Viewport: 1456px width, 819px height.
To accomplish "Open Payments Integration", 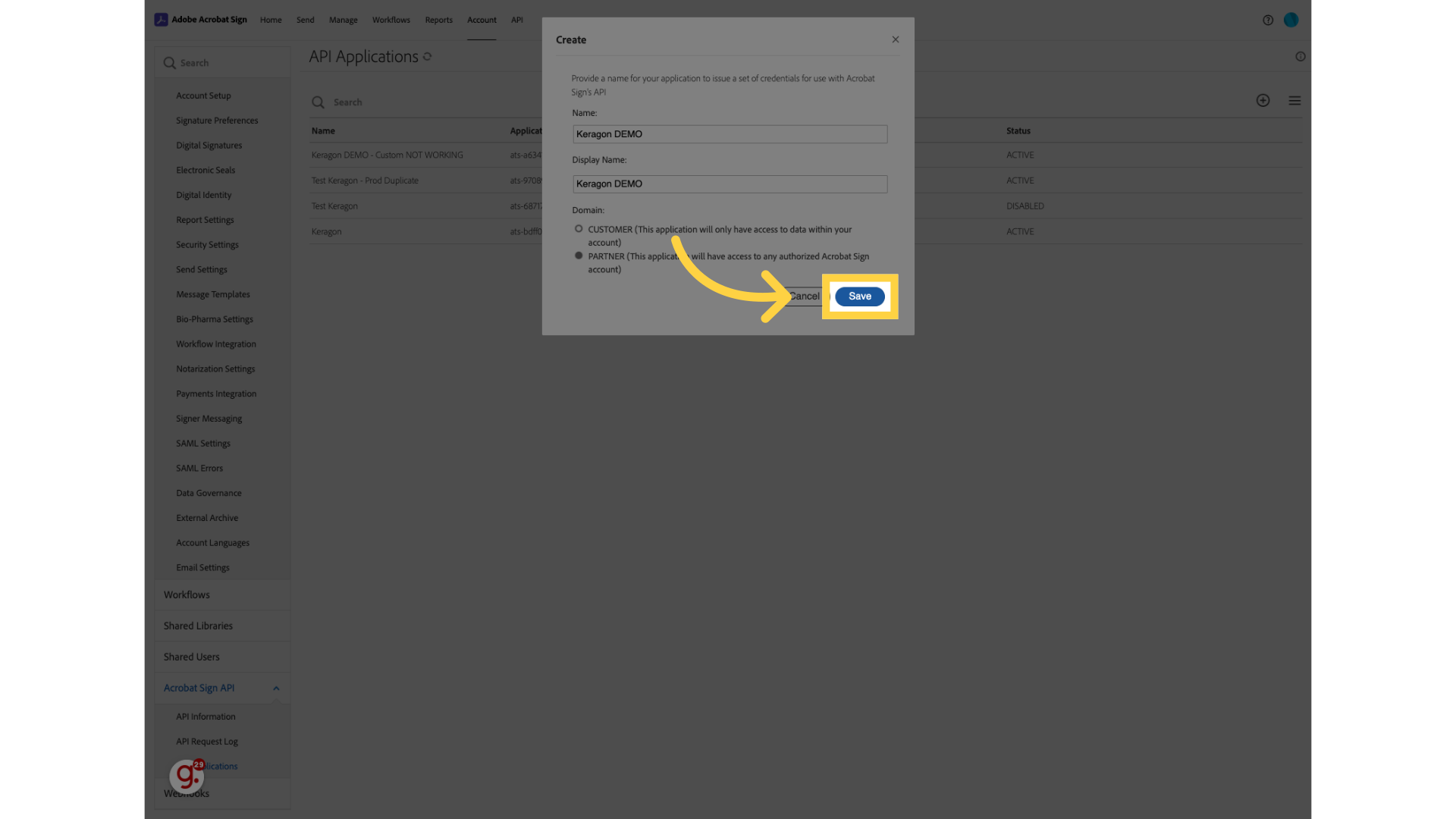I will coord(216,394).
